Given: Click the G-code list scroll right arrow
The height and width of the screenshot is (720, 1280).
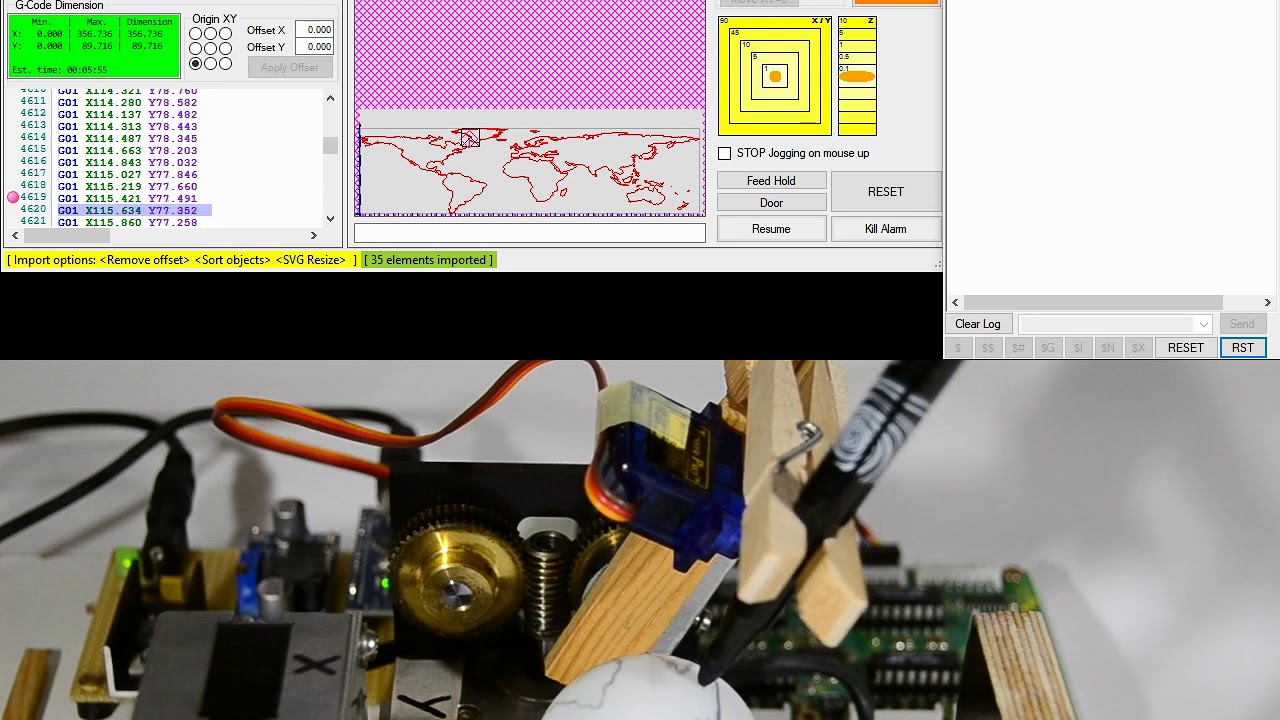Looking at the screenshot, I should (313, 235).
